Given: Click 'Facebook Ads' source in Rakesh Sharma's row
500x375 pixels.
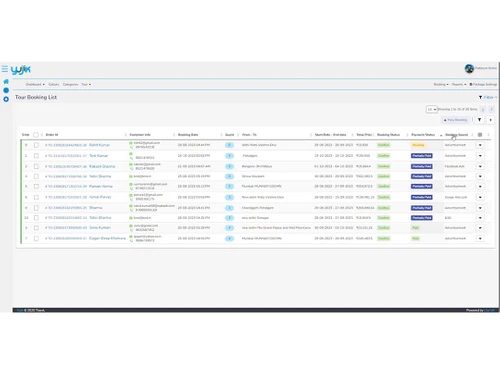Looking at the screenshot, I should (x=455, y=166).
